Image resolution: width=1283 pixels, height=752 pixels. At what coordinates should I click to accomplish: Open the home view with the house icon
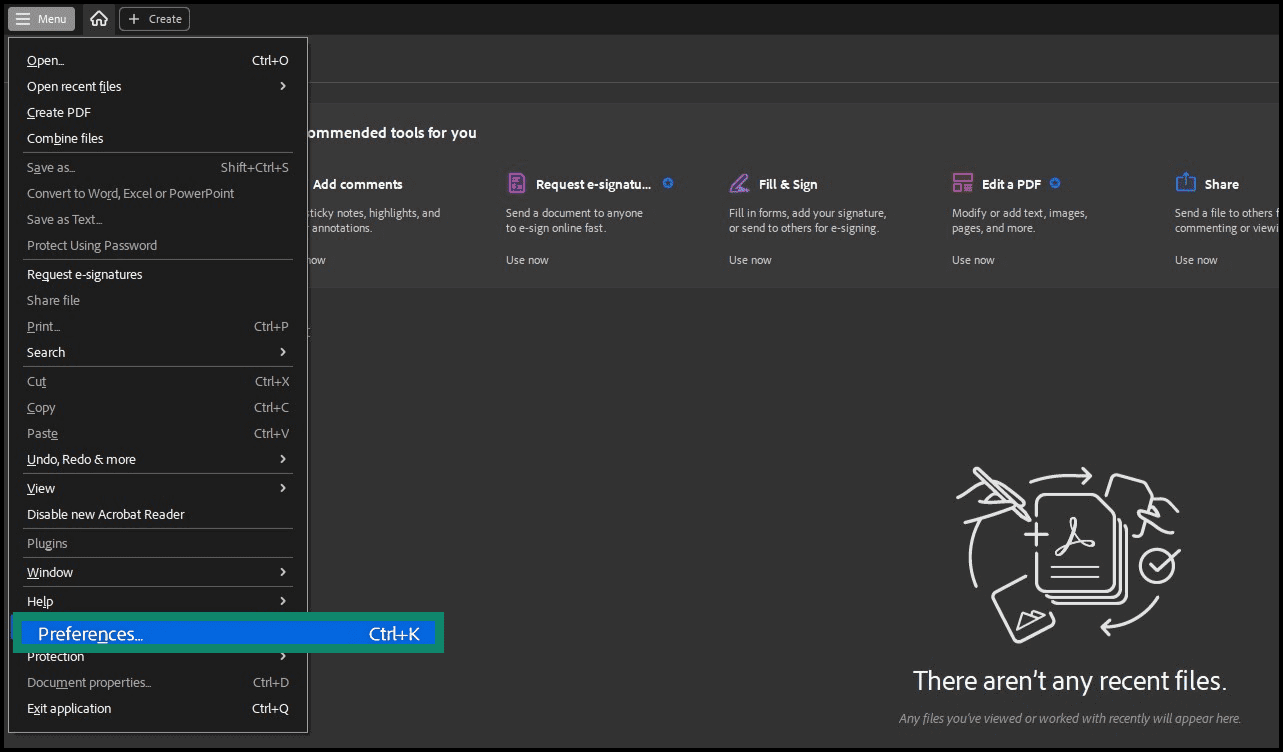coord(97,18)
